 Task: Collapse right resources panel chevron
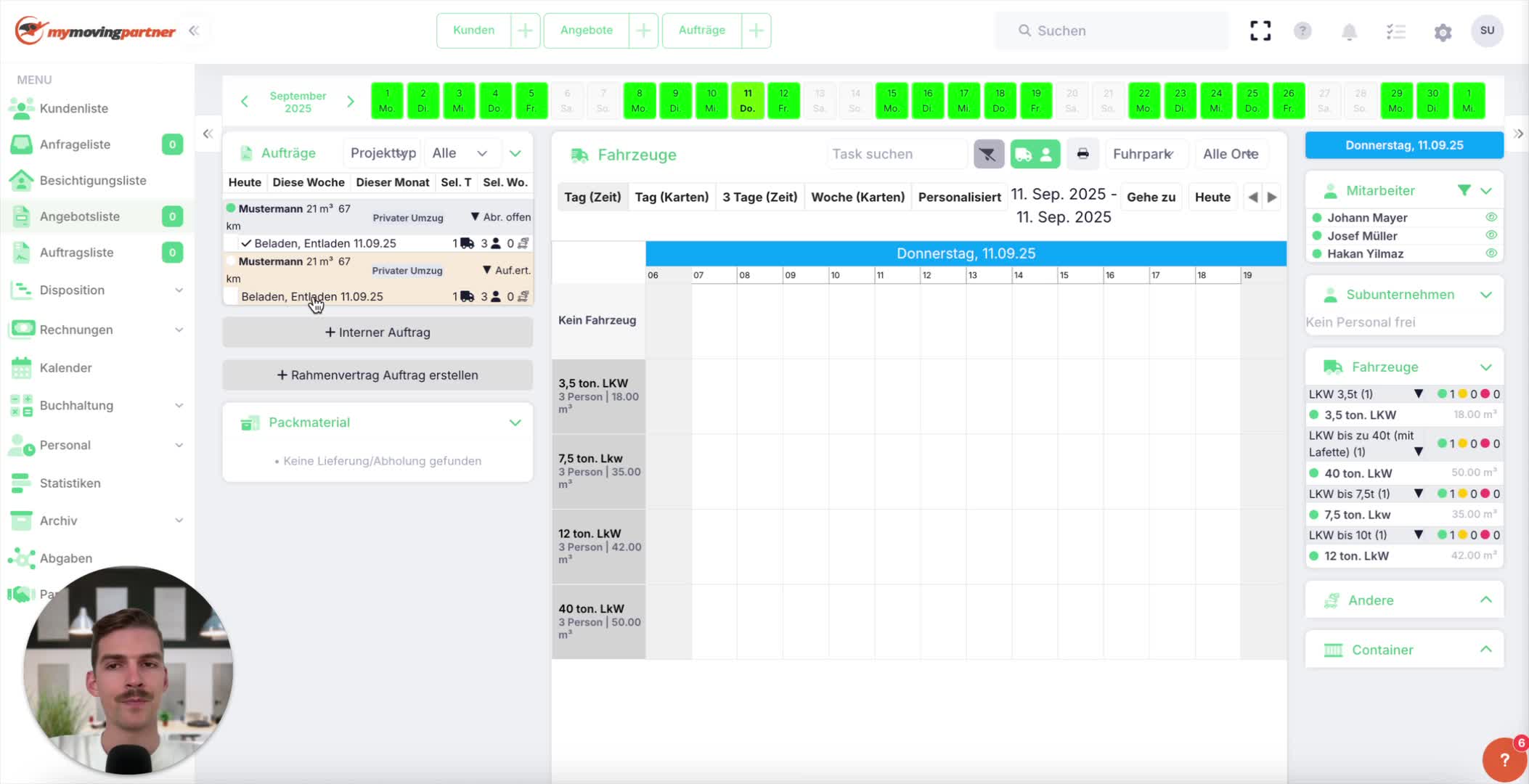pos(1518,134)
